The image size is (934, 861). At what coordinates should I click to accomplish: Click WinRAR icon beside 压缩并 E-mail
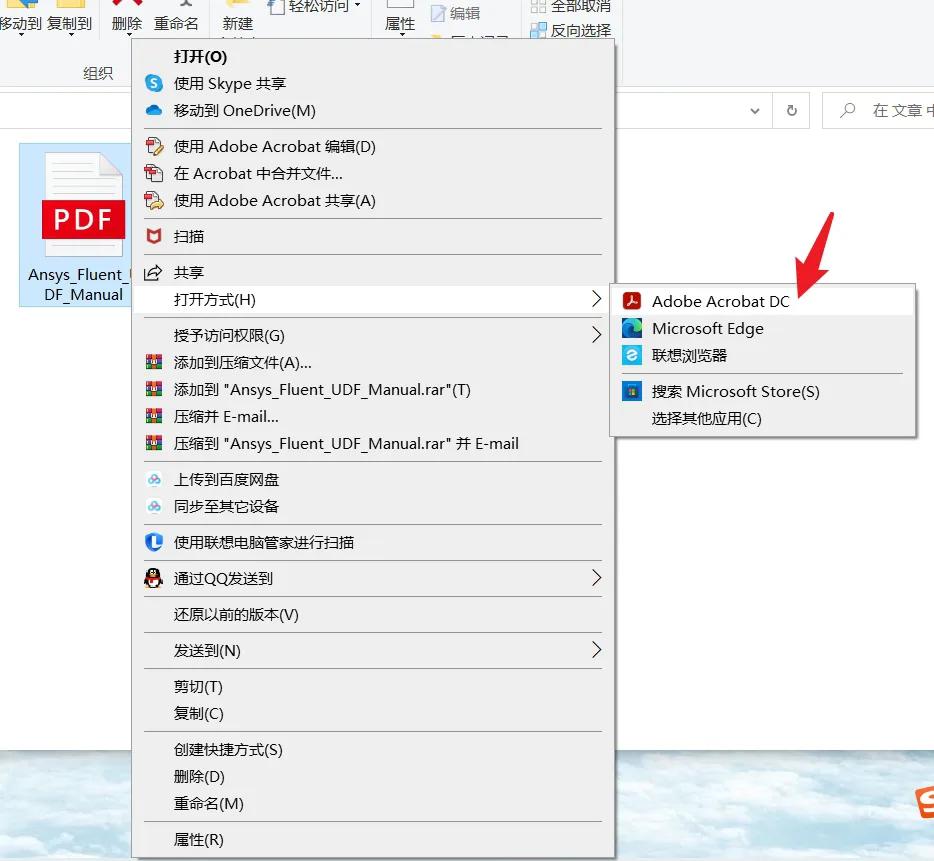click(x=154, y=416)
